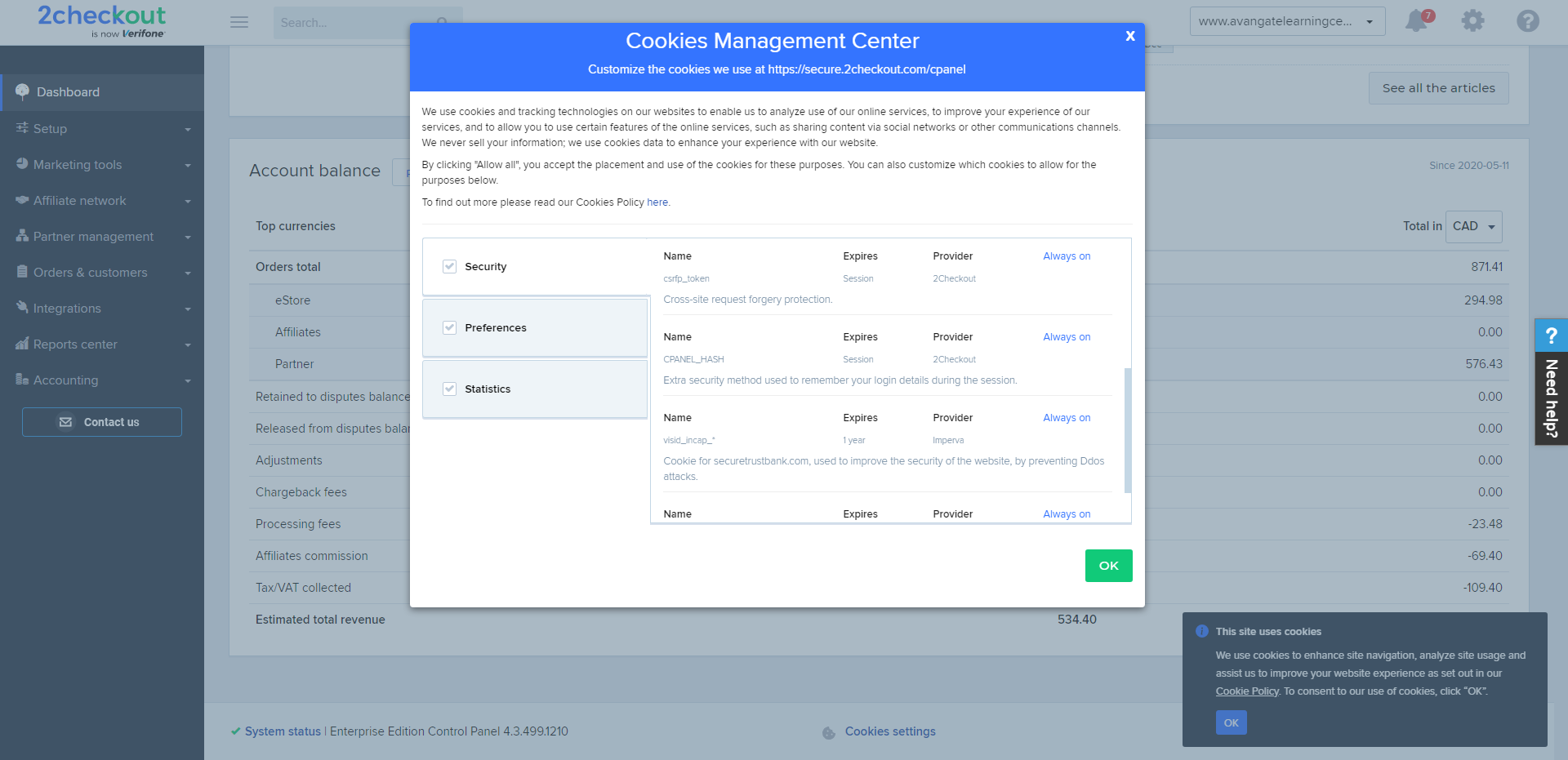The width and height of the screenshot is (1568, 760).
Task: Select the Statistics cookie category tab
Action: coord(535,389)
